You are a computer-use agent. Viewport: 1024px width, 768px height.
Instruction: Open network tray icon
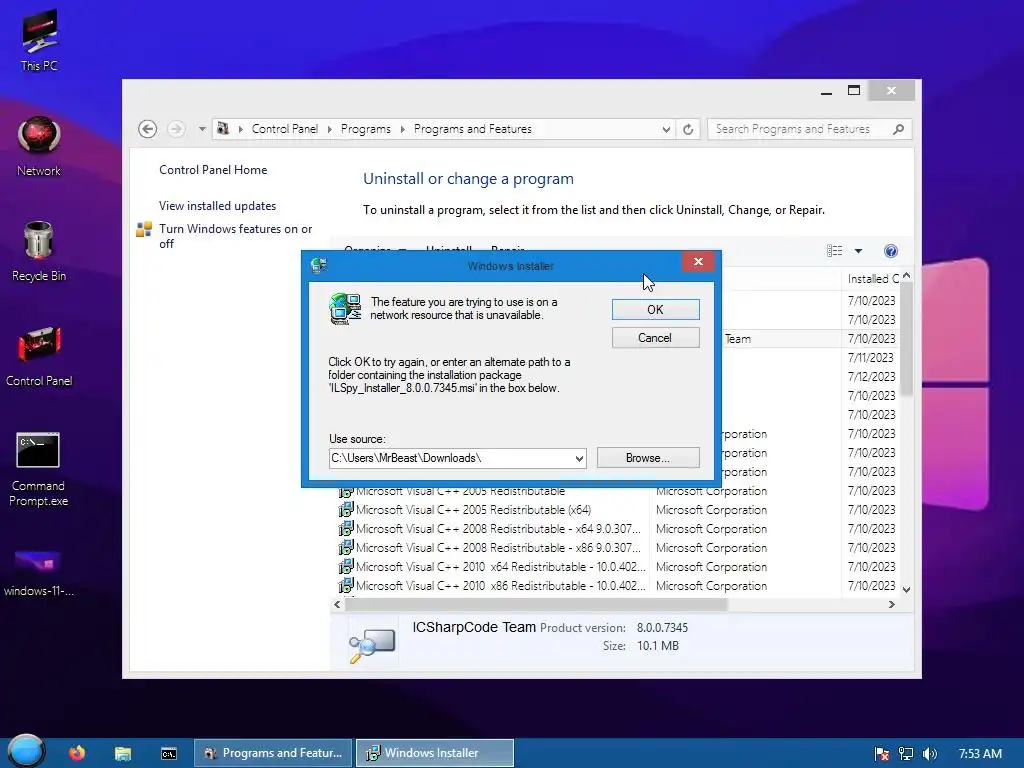tap(906, 754)
